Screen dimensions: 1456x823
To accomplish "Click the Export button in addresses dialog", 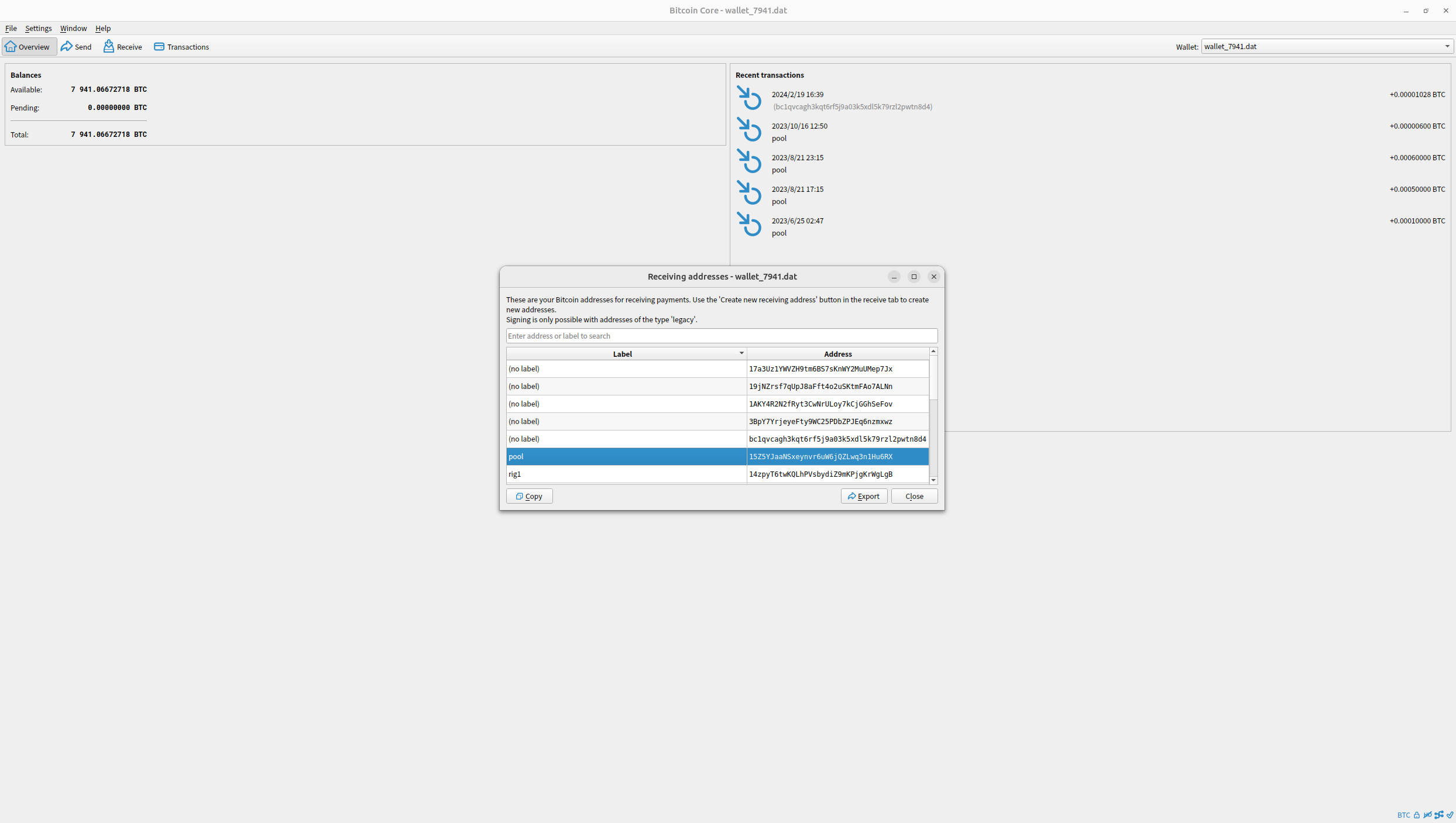I will click(x=864, y=496).
